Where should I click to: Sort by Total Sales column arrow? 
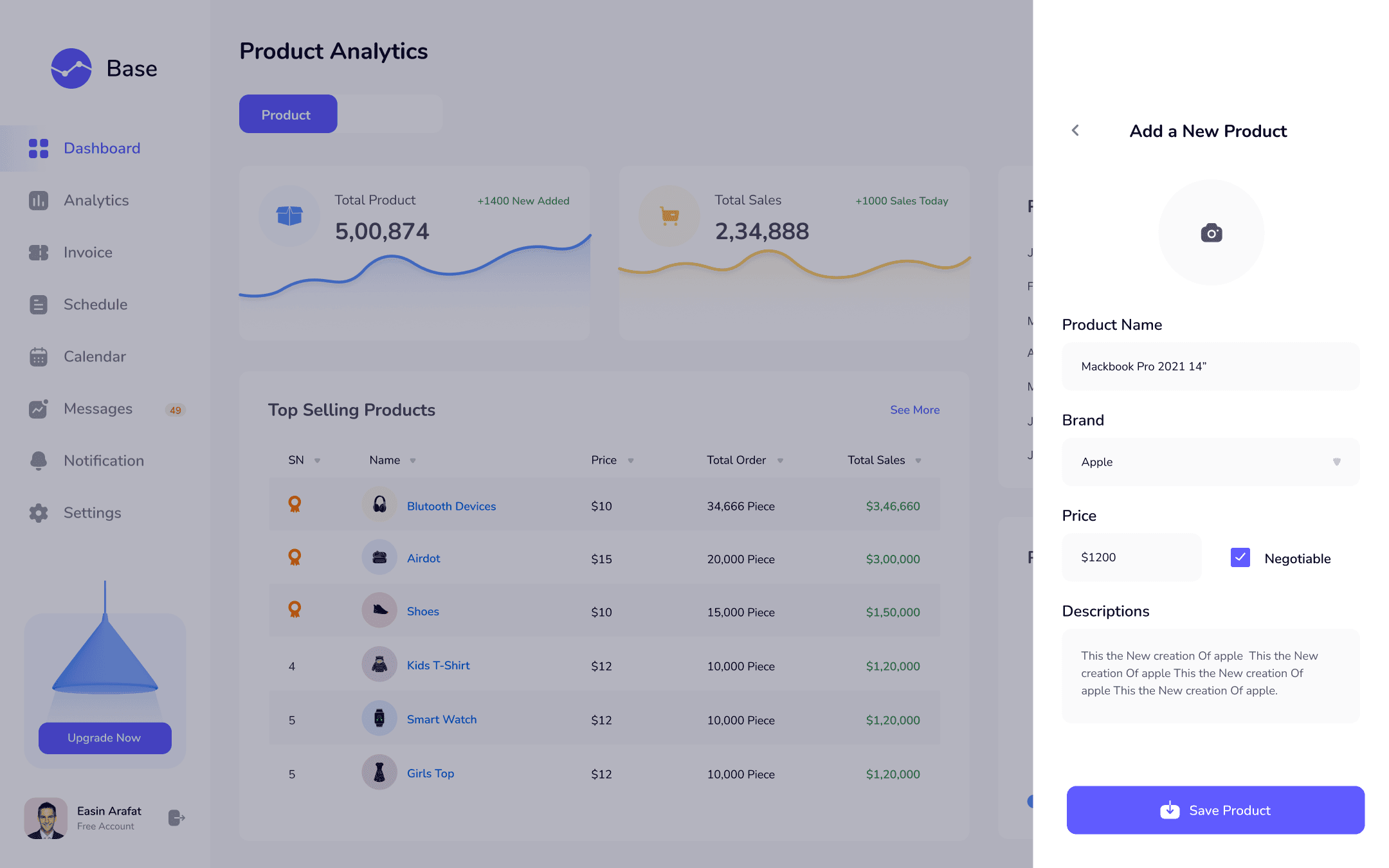918,460
